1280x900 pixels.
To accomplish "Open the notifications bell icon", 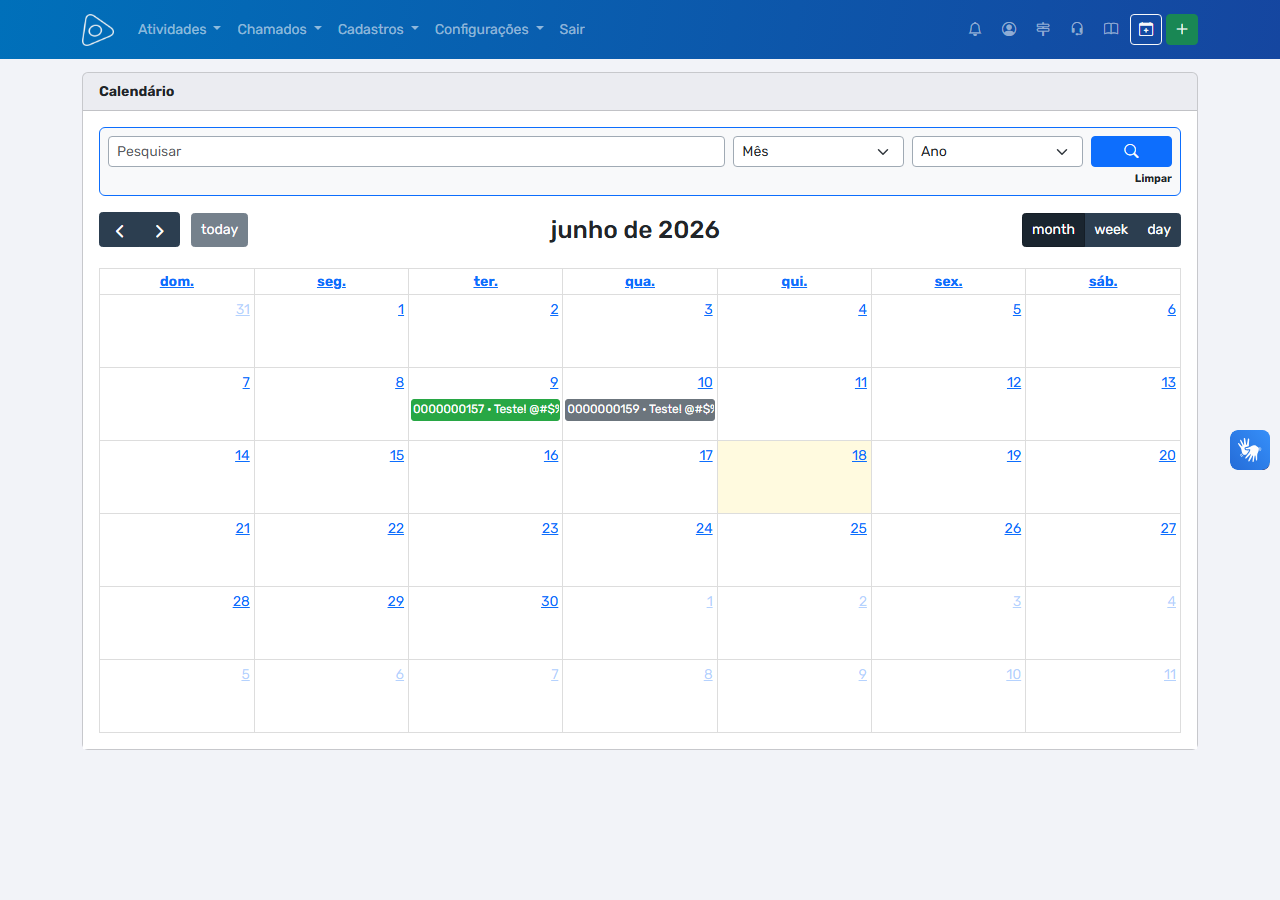I will [x=975, y=29].
